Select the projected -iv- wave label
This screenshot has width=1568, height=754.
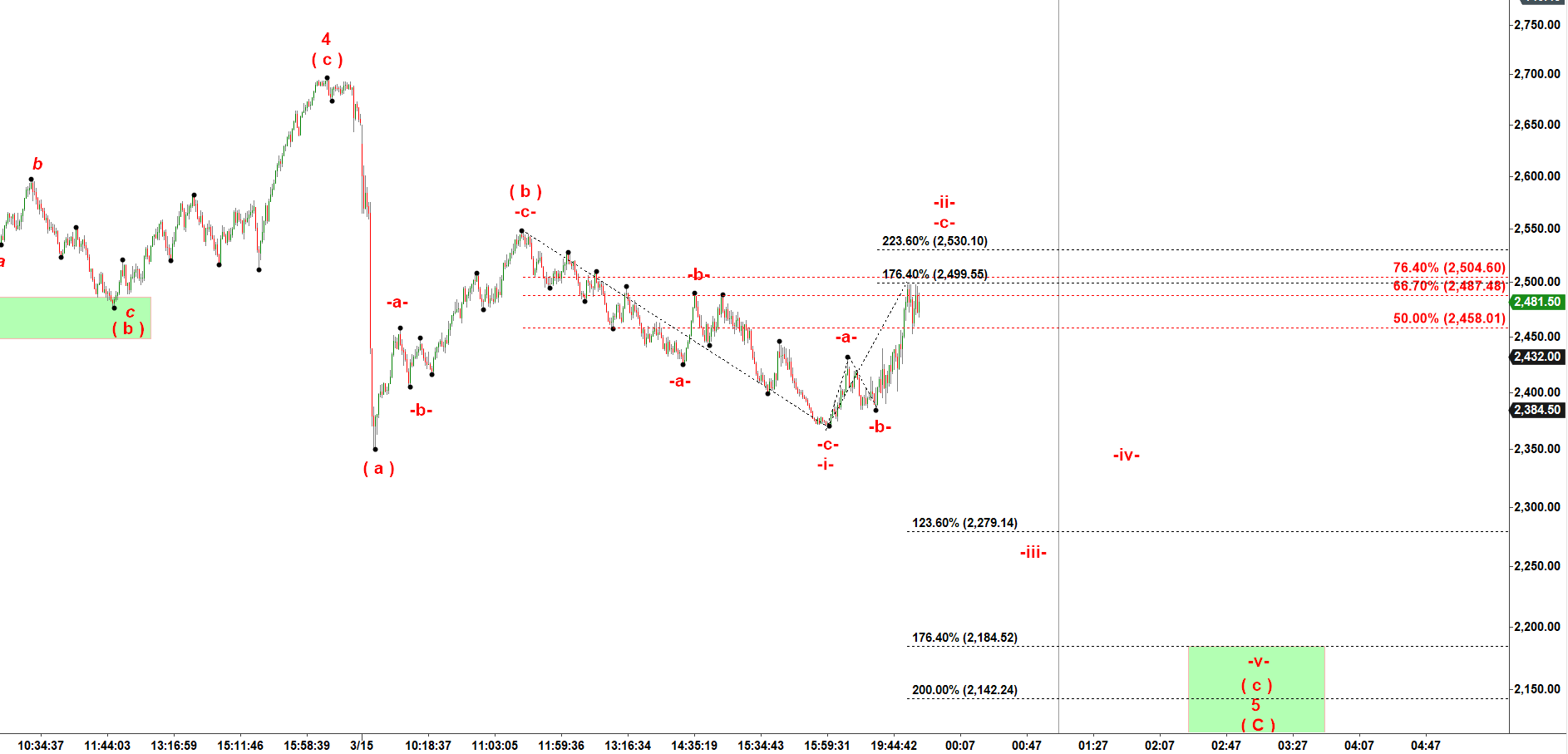(1126, 455)
